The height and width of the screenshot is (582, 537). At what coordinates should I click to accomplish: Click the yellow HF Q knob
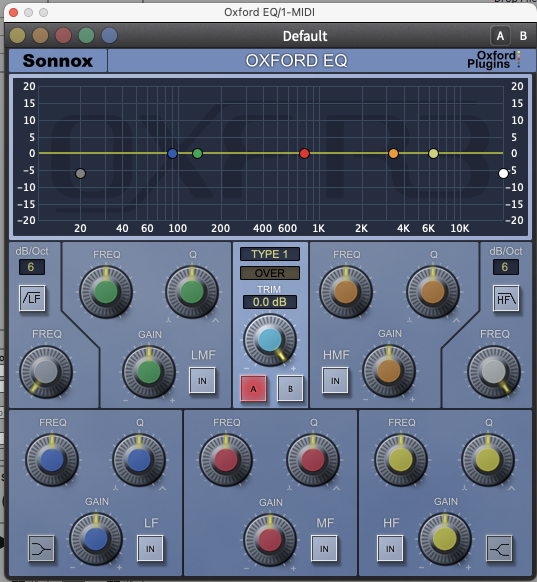488,460
